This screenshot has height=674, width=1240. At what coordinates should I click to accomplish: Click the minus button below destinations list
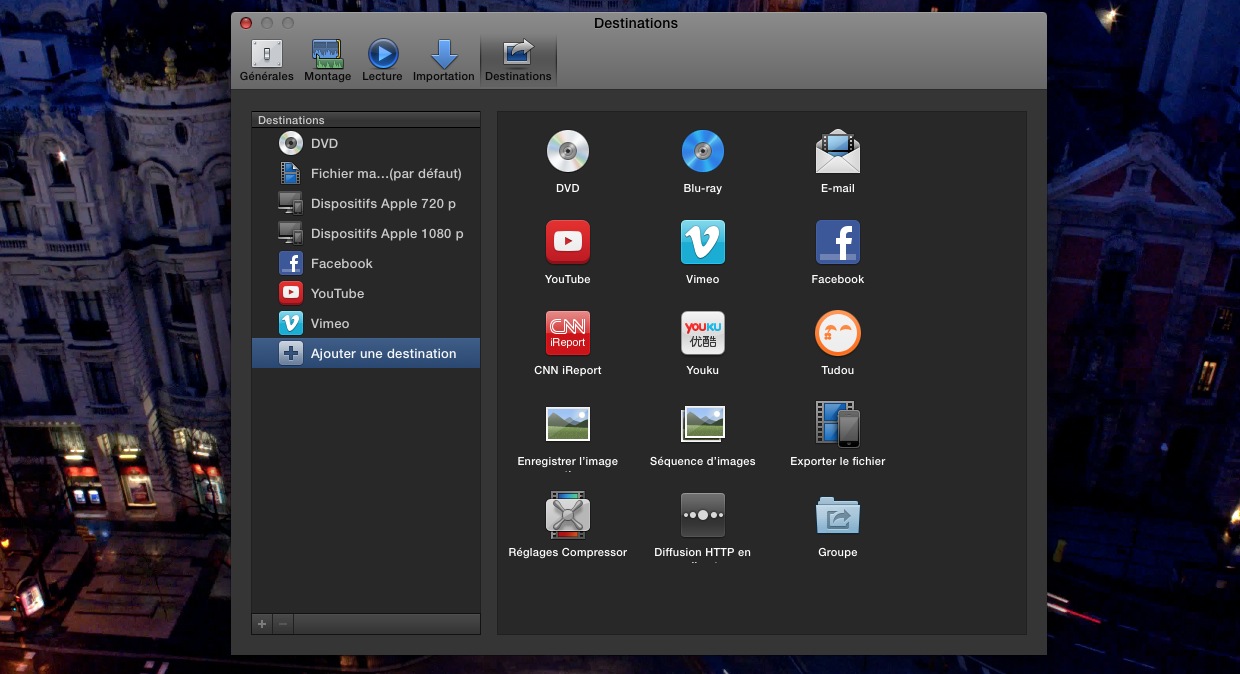283,624
